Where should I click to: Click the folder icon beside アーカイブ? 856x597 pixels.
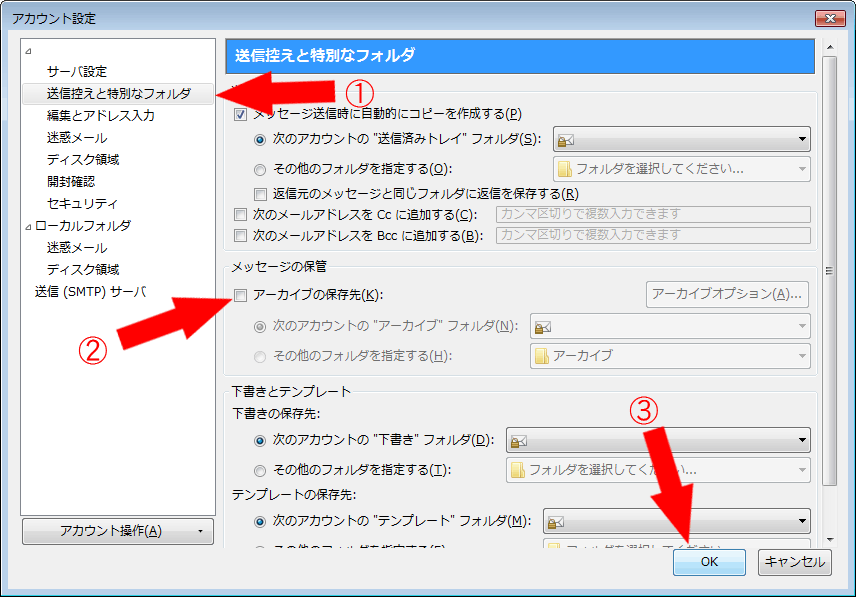tap(542, 356)
